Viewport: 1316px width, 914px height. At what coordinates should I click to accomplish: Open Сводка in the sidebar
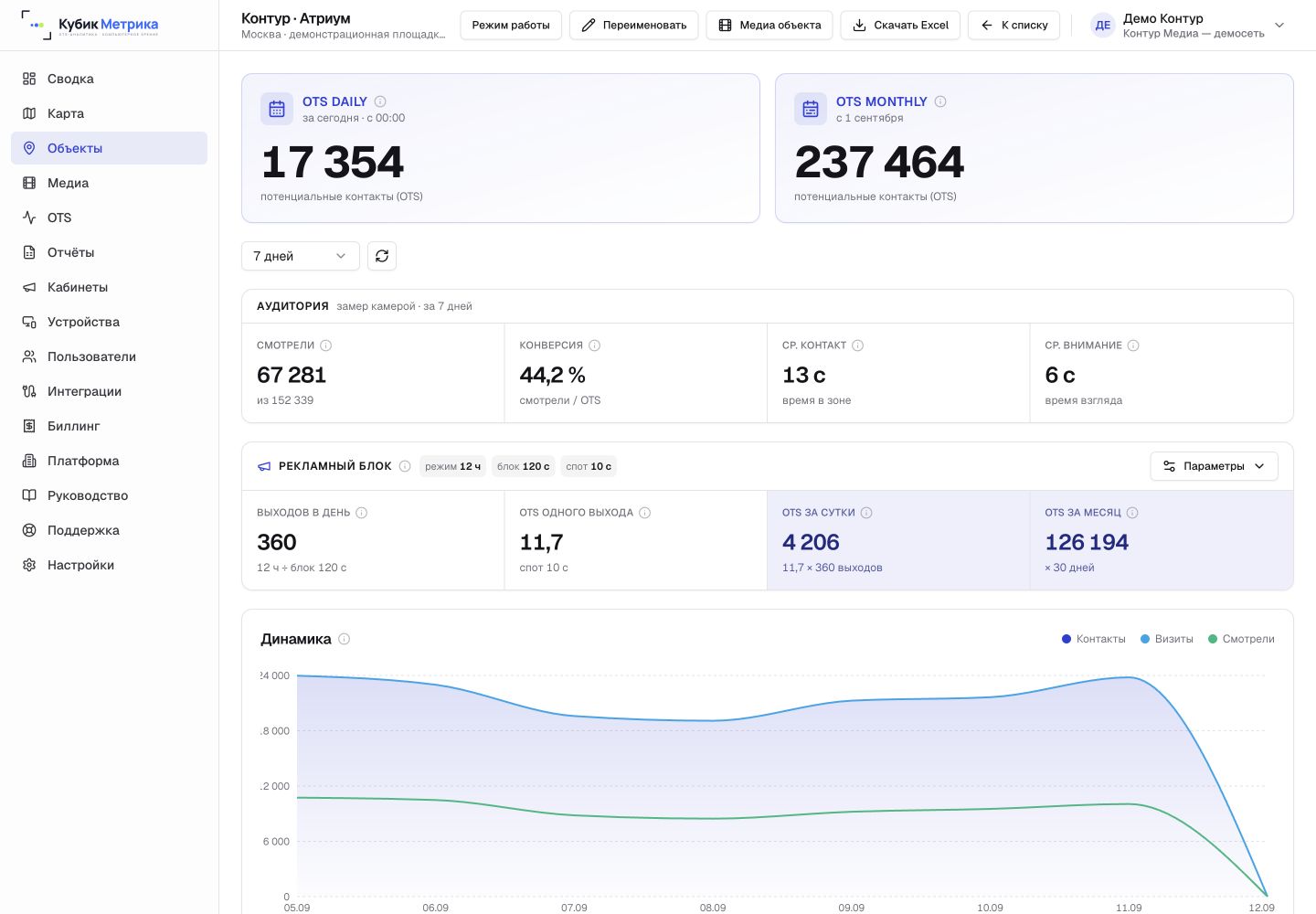click(x=109, y=79)
